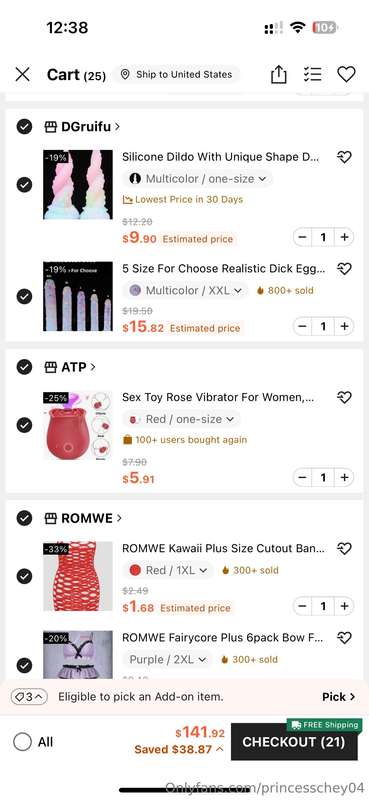This screenshot has height=800, width=369.
Task: Increase quantity of the Rose Vibrator
Action: [x=345, y=478]
